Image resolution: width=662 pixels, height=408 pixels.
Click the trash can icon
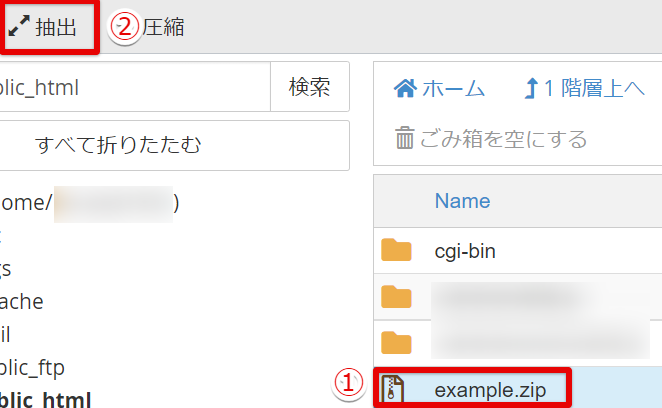pos(404,138)
